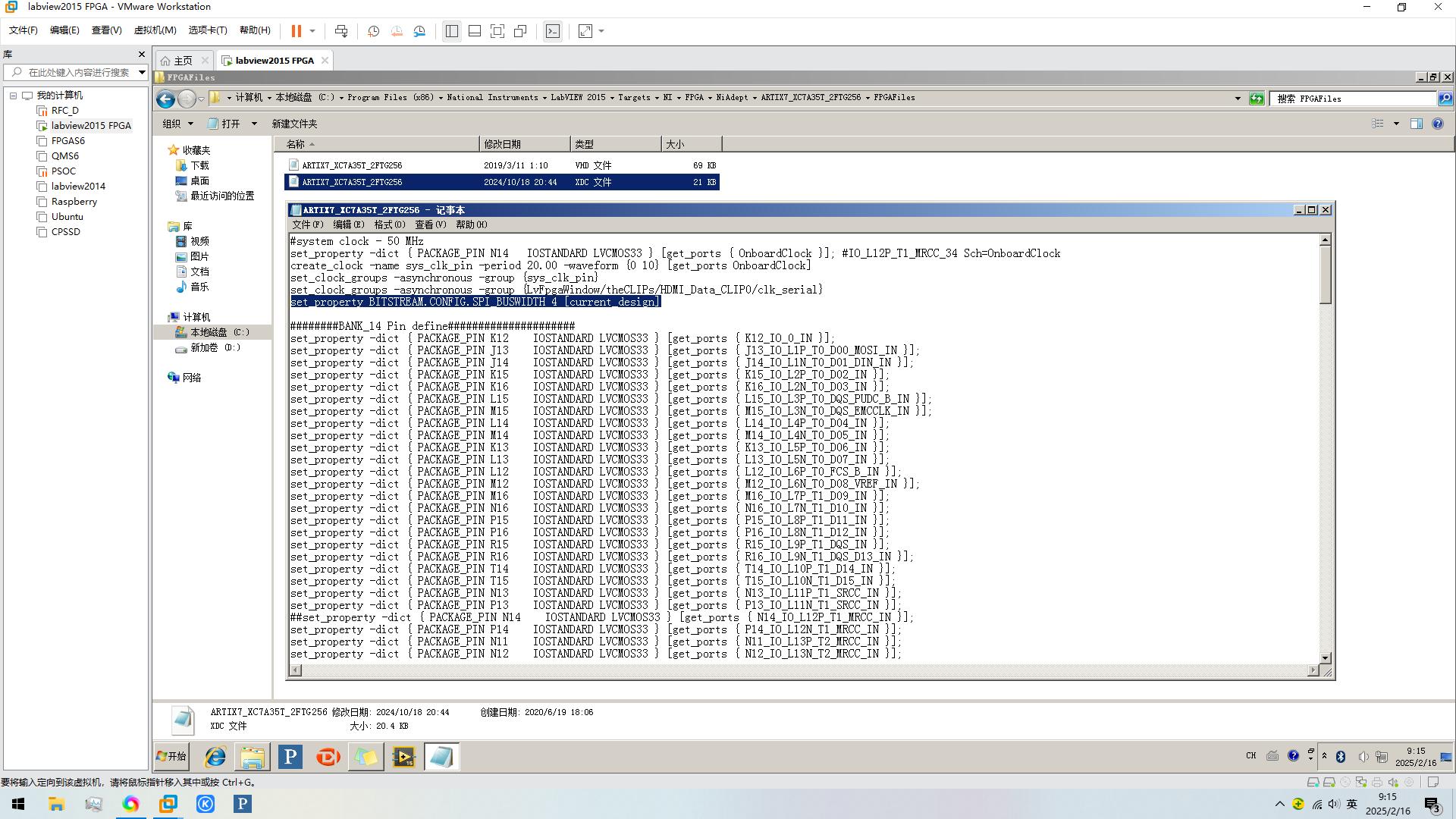Open the console view icon
The width and height of the screenshot is (1456, 819).
click(553, 31)
